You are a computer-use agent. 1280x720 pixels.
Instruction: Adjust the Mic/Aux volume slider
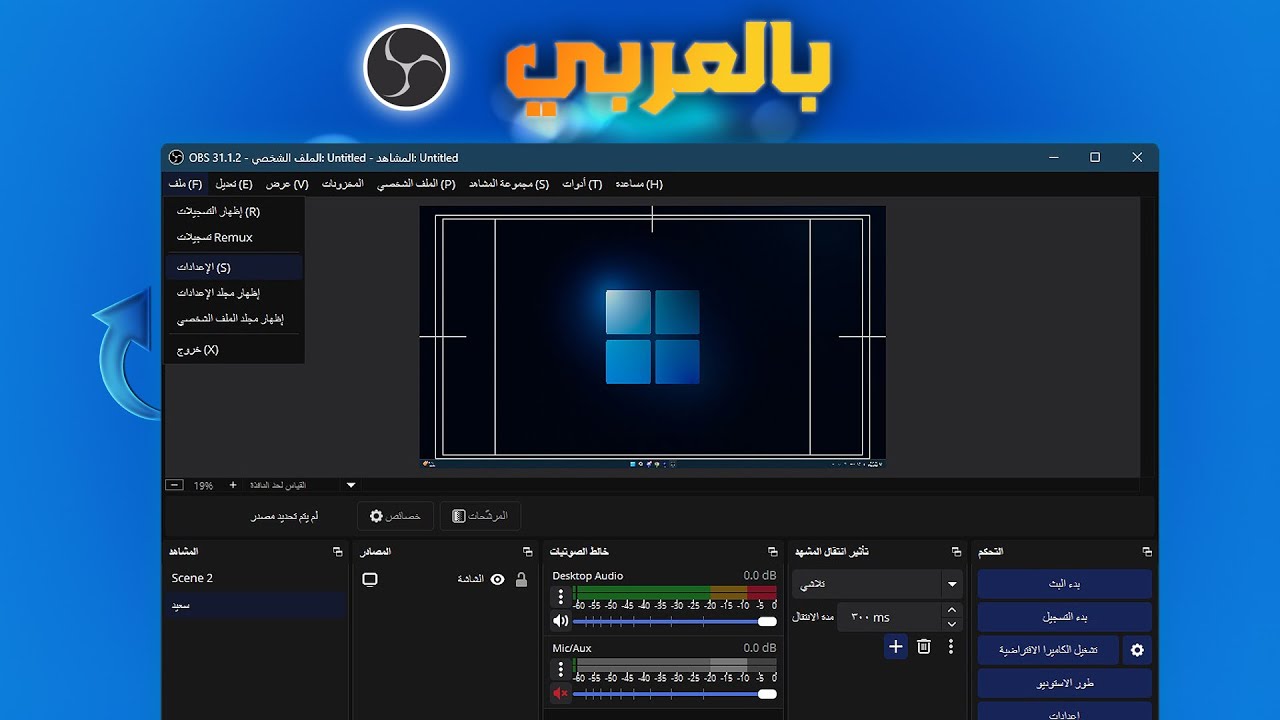(x=674, y=693)
